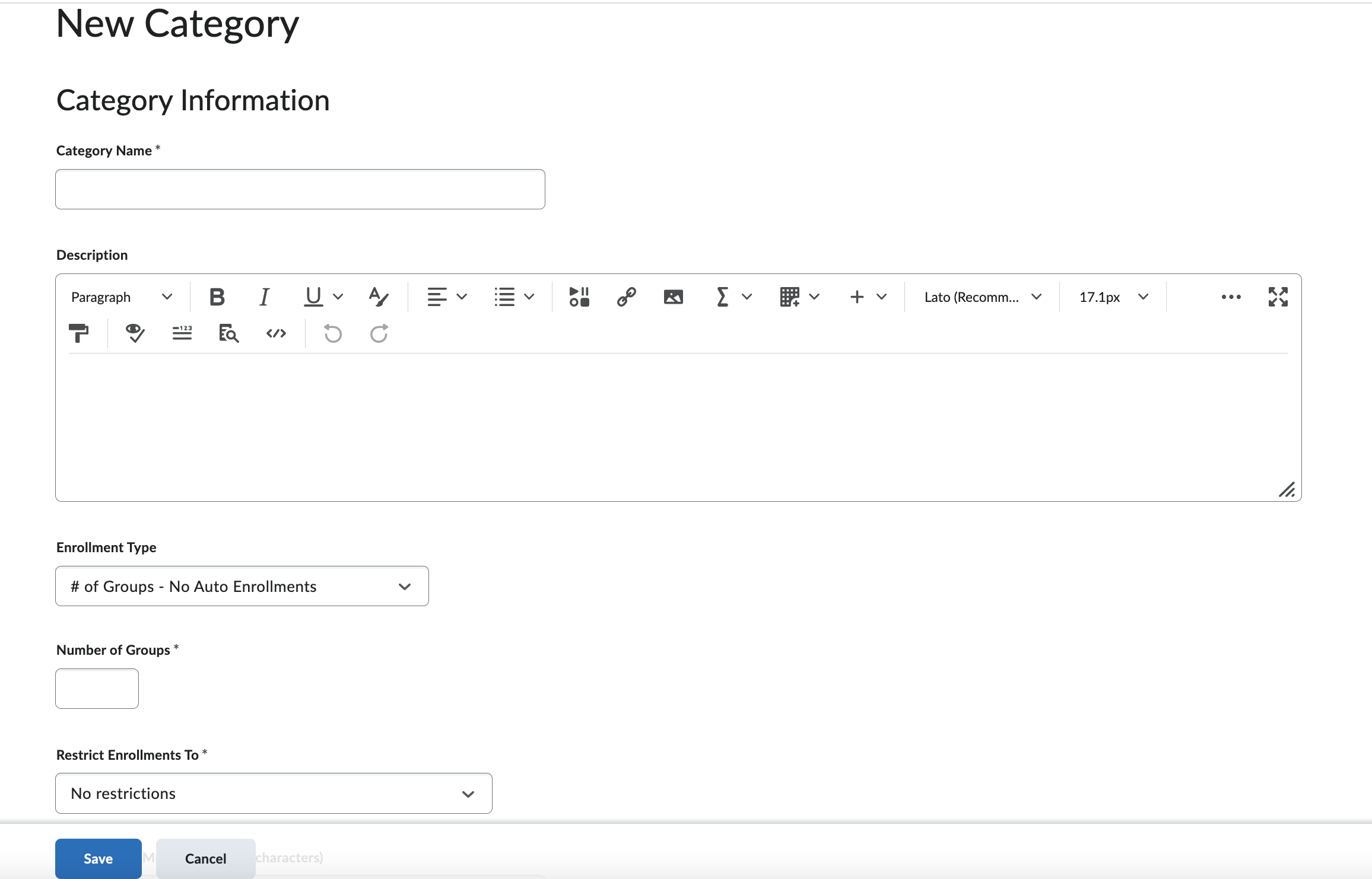Toggle bold formatting in description editor
The image size is (1372, 879).
pyautogui.click(x=217, y=297)
